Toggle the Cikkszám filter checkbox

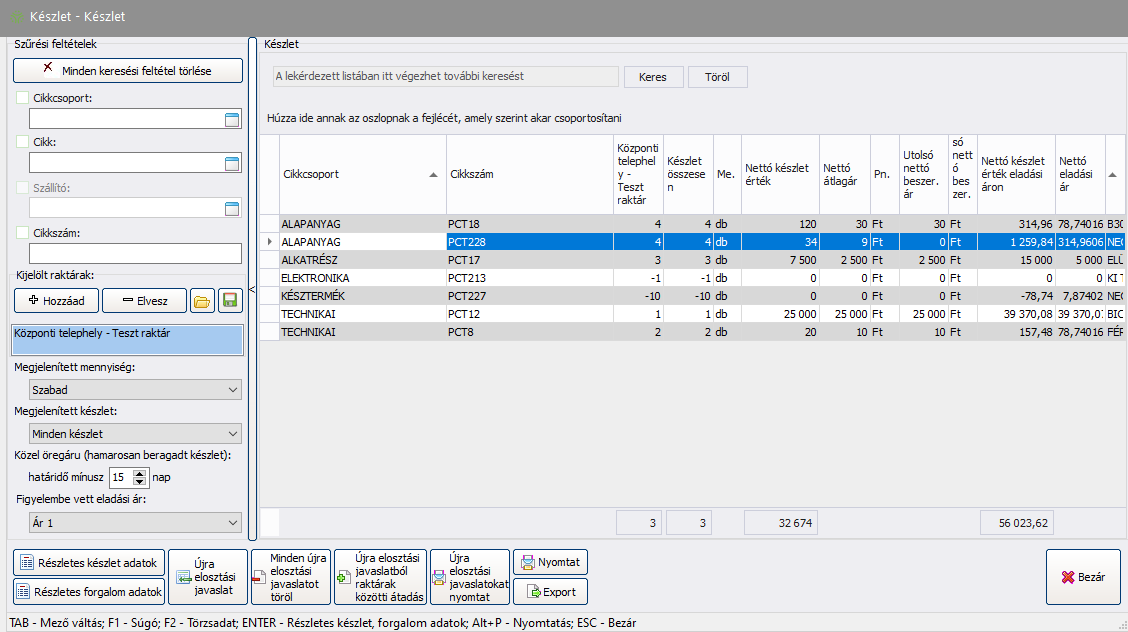(23, 232)
